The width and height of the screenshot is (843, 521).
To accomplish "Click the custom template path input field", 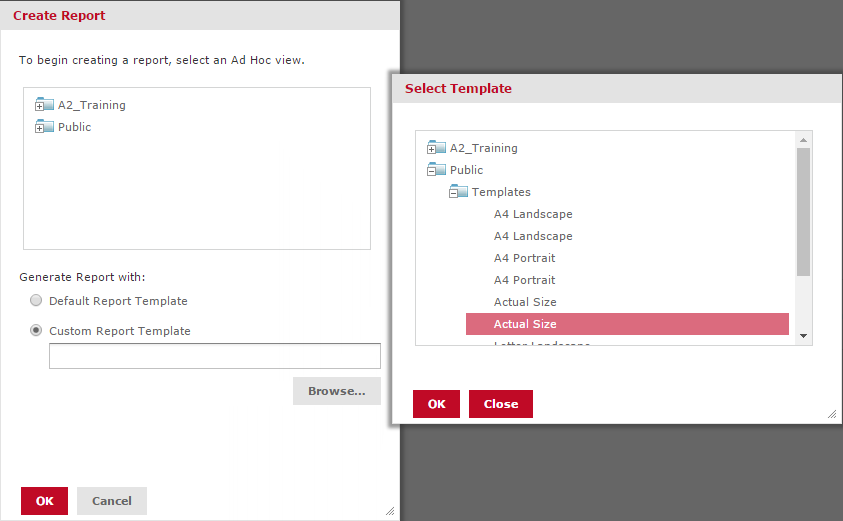I will pyautogui.click(x=214, y=356).
